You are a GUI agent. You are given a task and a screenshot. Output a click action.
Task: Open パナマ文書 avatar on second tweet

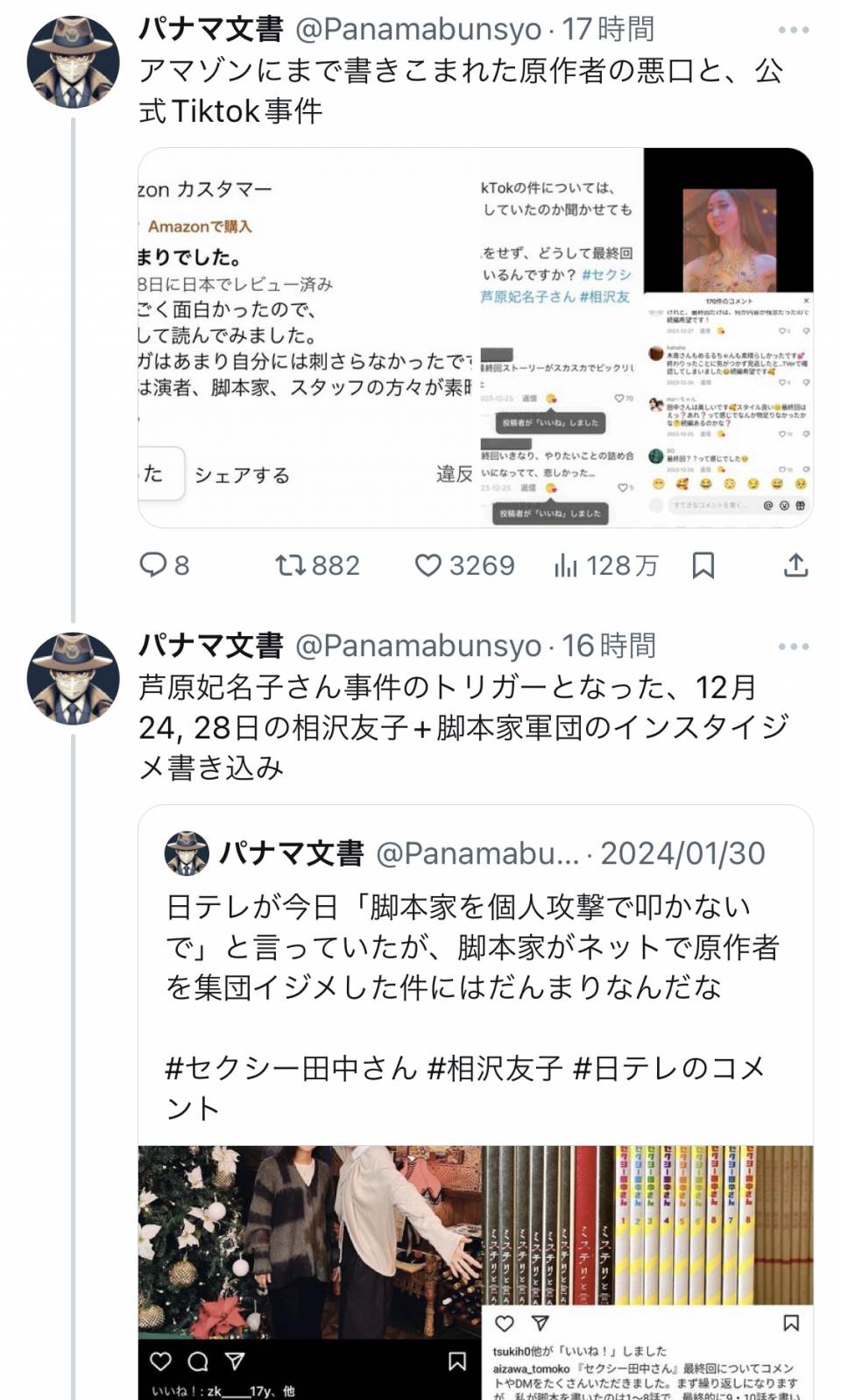(73, 678)
